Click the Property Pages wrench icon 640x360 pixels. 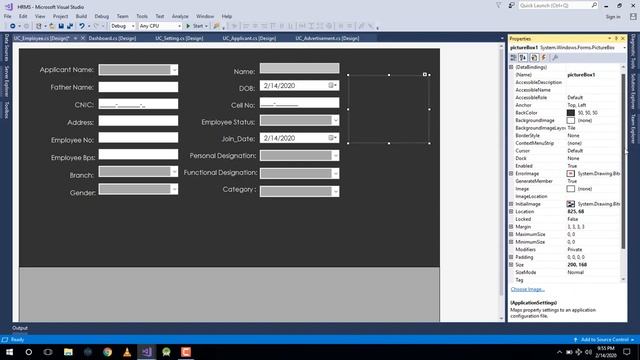click(555, 58)
